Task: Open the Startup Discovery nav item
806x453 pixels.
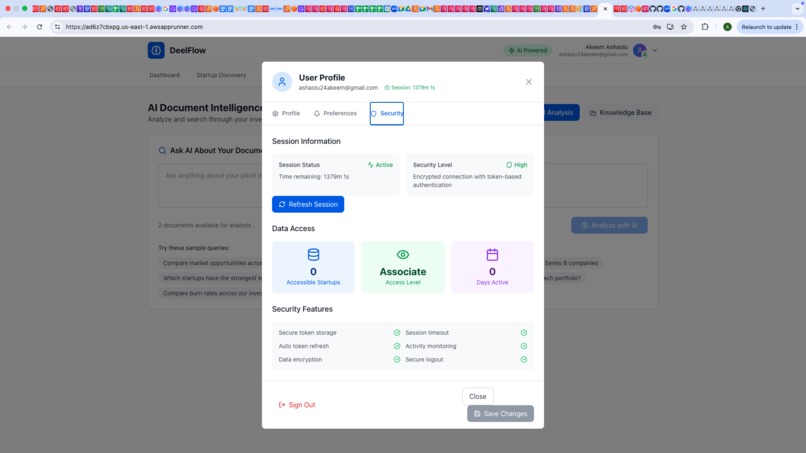Action: pos(221,75)
